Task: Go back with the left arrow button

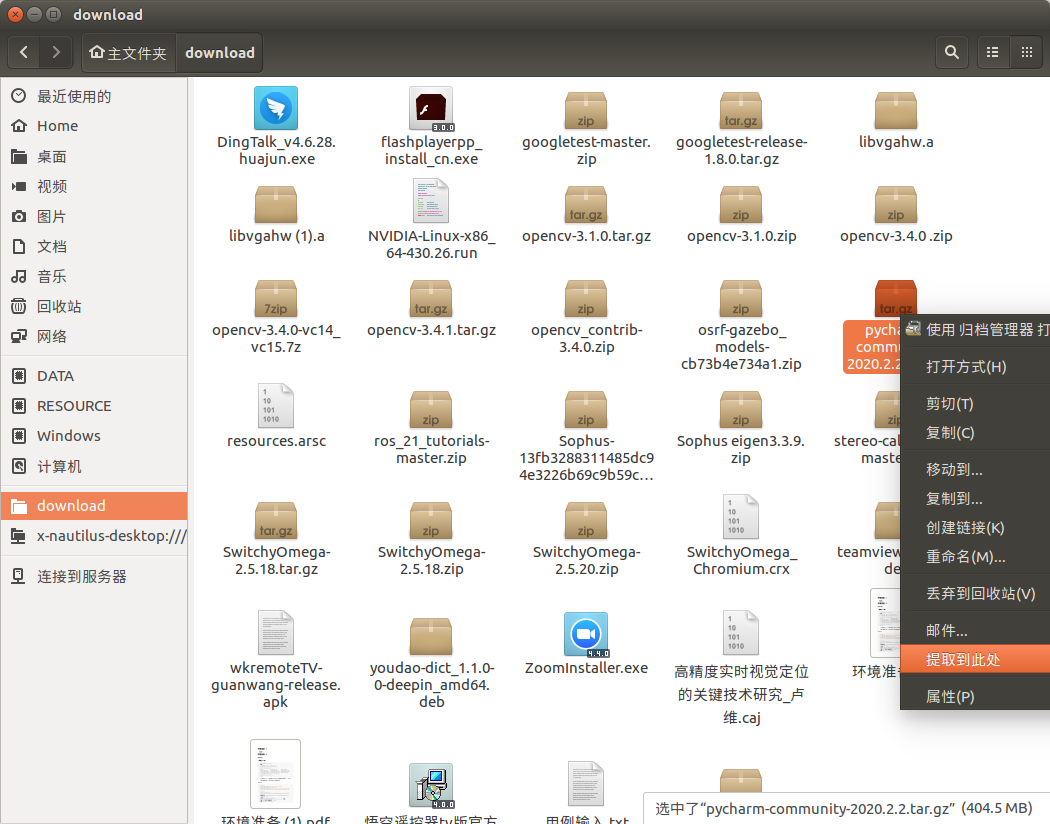Action: point(24,52)
